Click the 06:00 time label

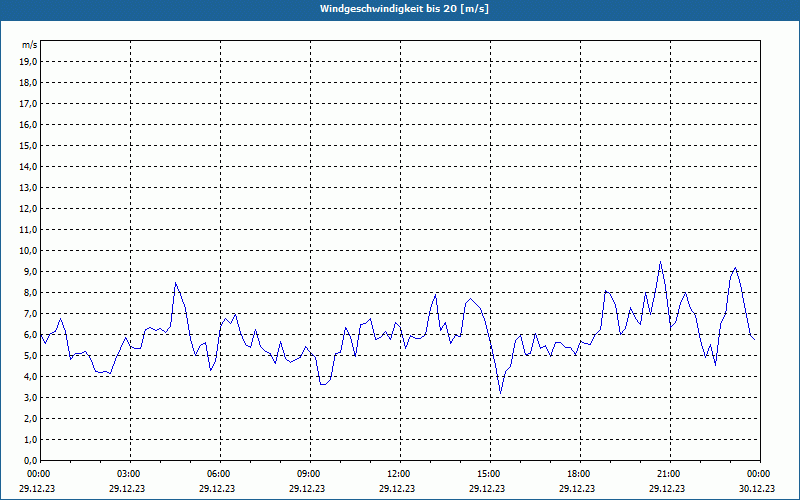tap(219, 474)
